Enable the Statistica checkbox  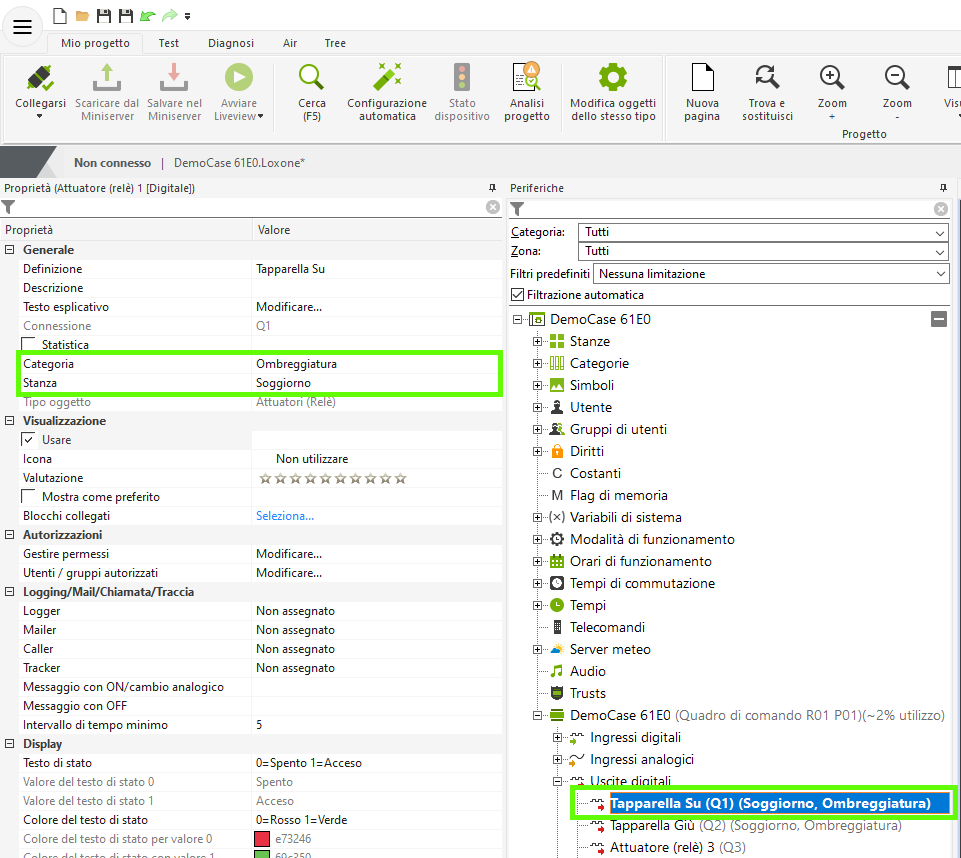pos(29,345)
